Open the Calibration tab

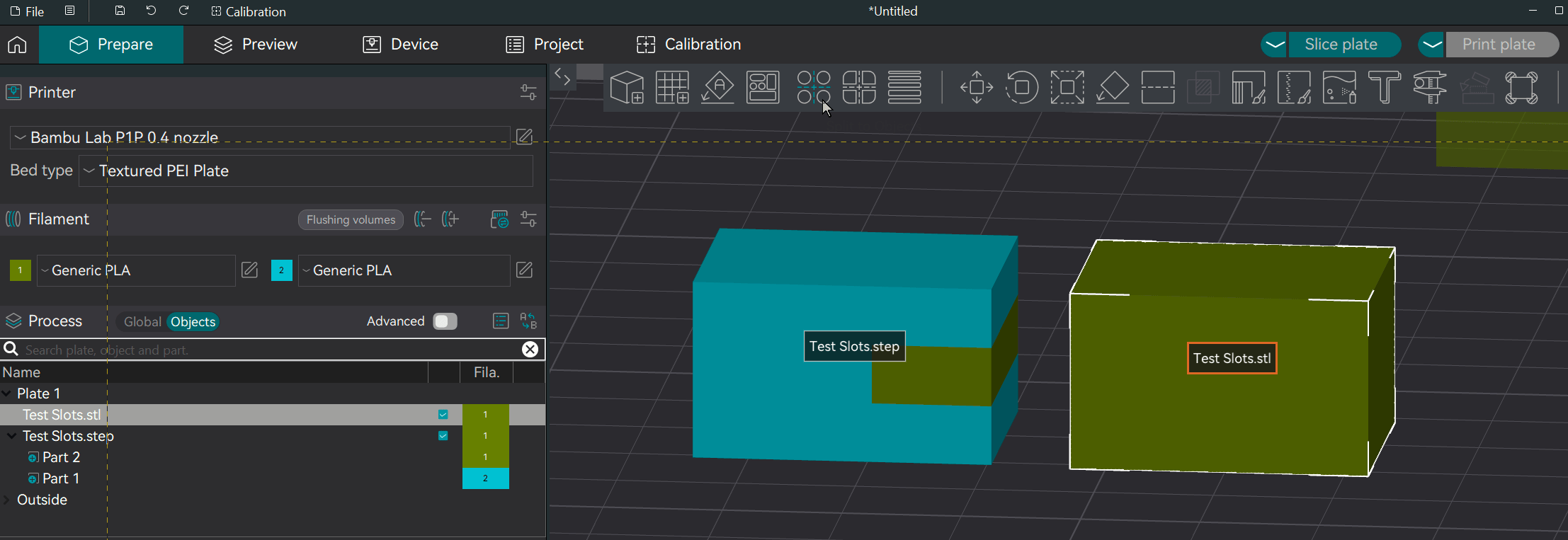(x=688, y=45)
